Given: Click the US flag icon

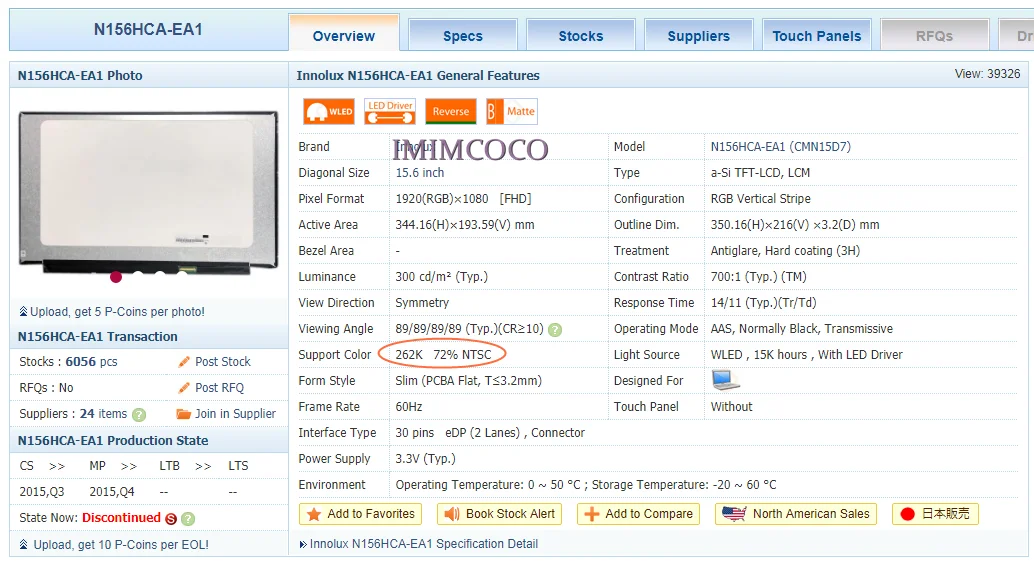Looking at the screenshot, I should tap(734, 514).
